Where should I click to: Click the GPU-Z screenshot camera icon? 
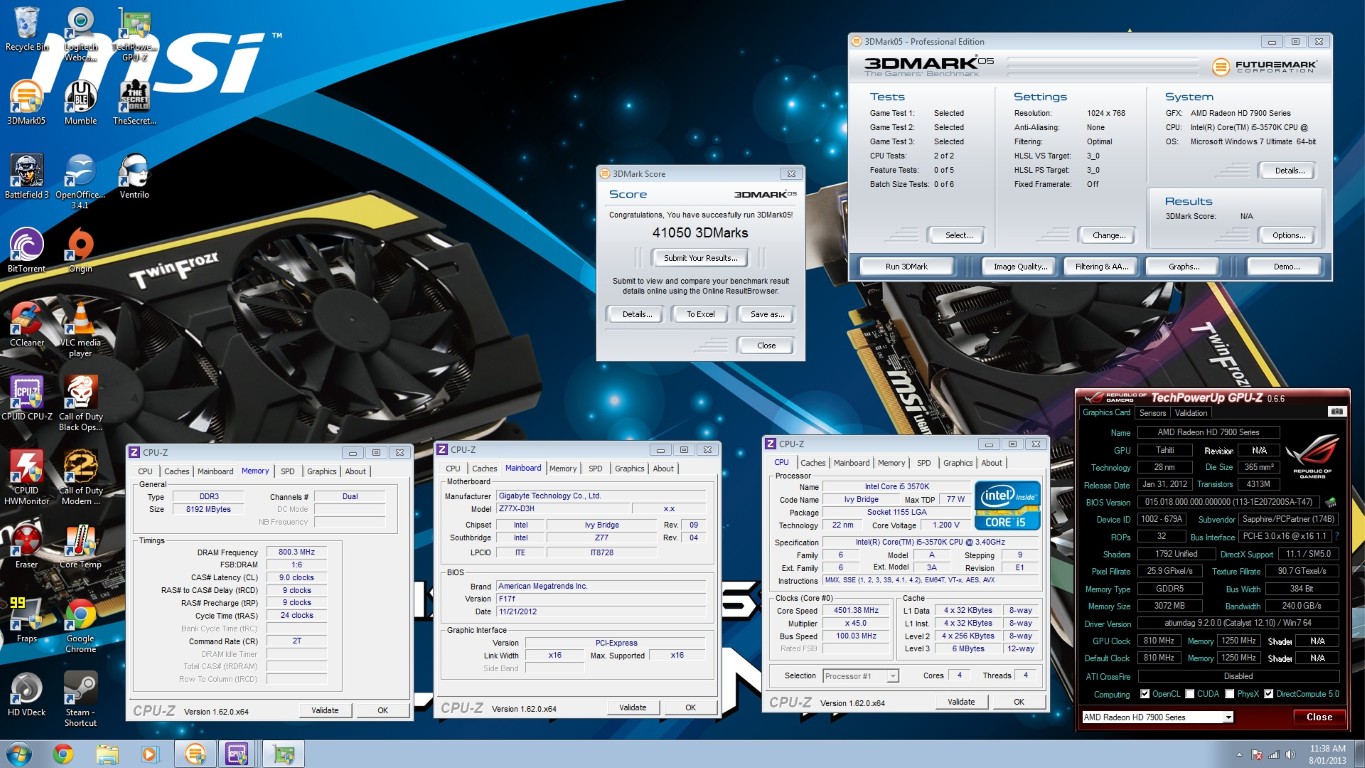coord(1337,412)
